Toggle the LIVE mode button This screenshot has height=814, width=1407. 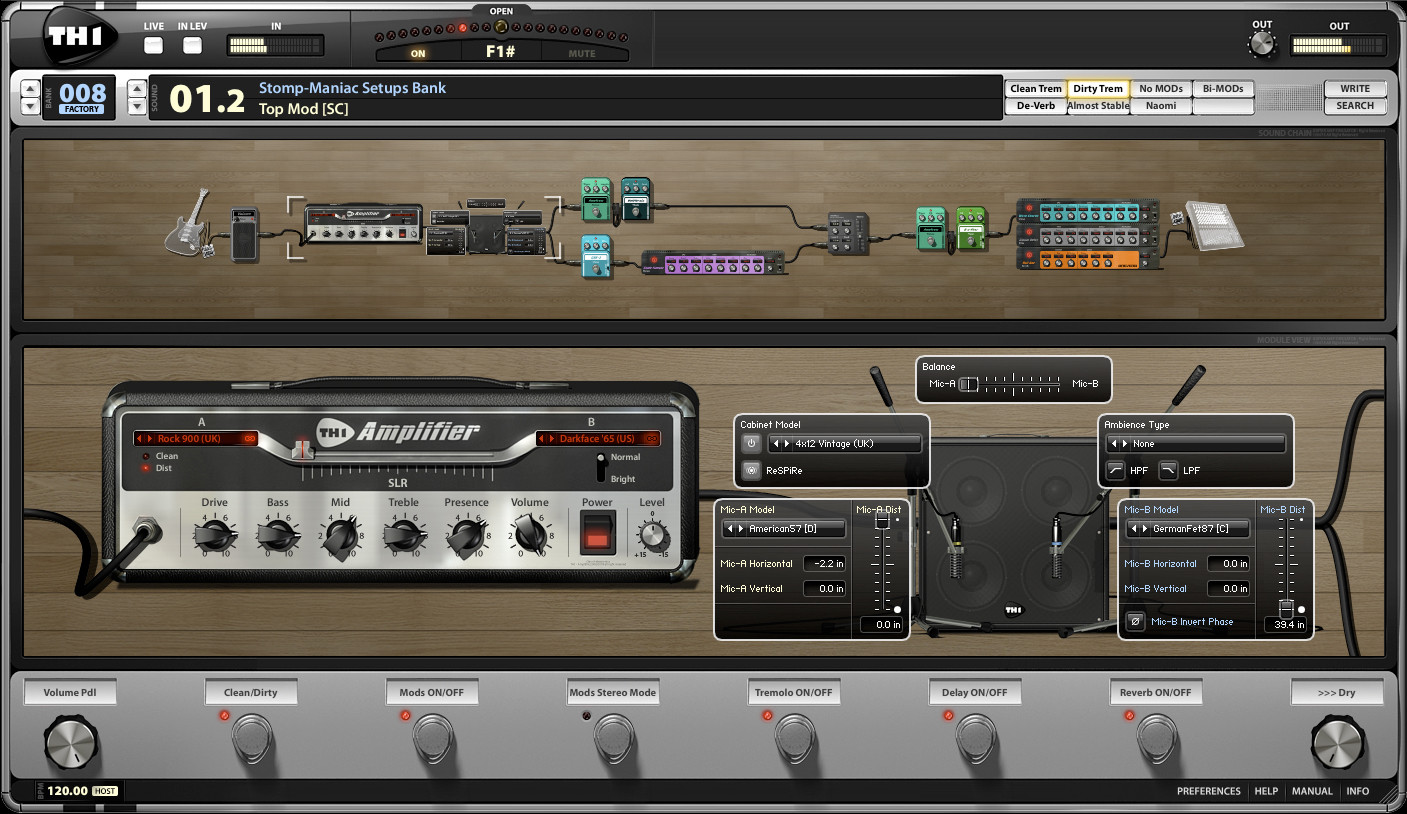153,45
